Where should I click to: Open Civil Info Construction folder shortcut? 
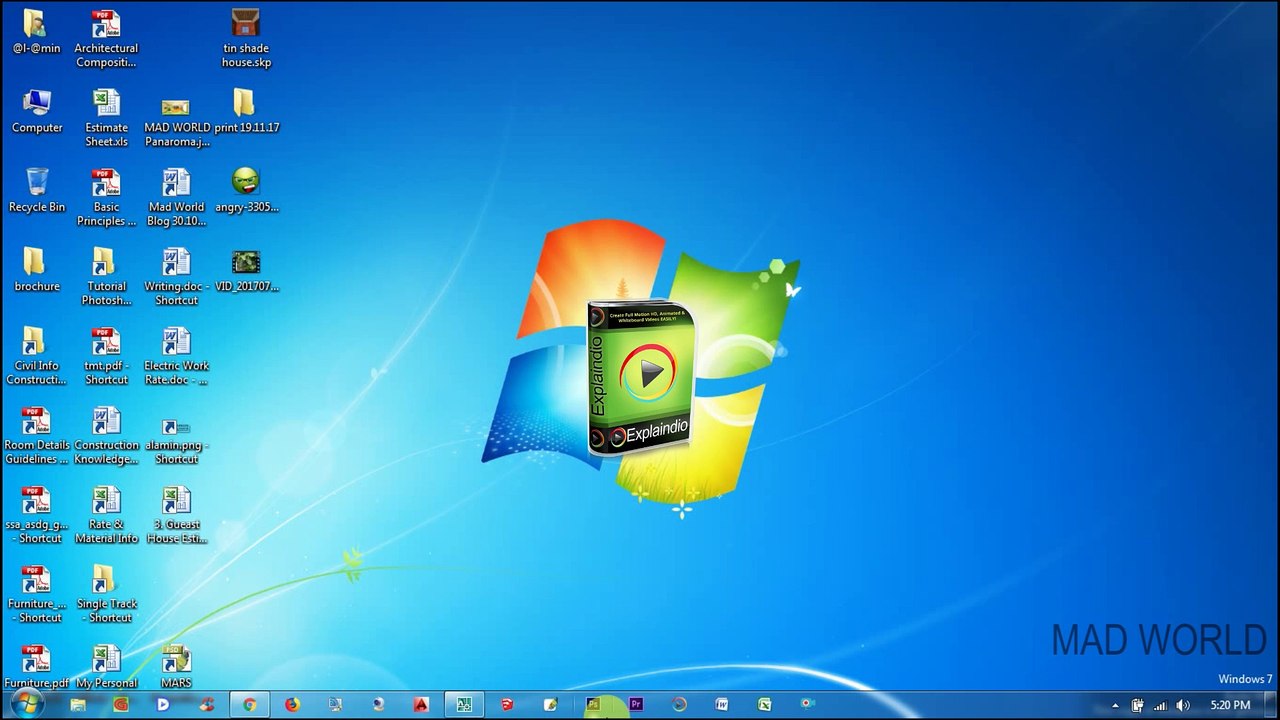(36, 356)
